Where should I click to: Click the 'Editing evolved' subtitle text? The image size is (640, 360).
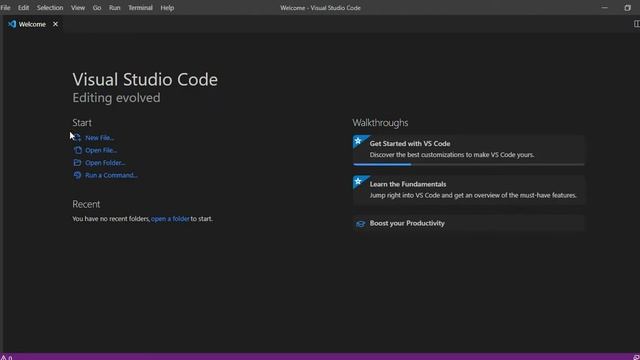coord(116,98)
